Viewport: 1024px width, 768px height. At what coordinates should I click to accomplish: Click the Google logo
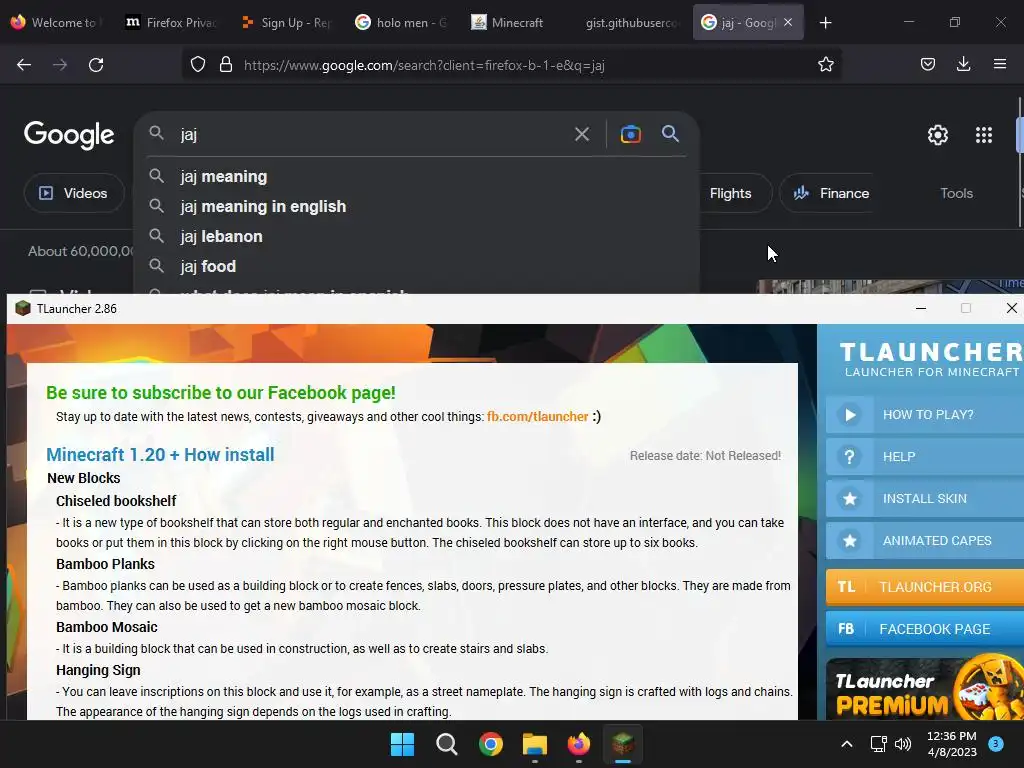[69, 135]
